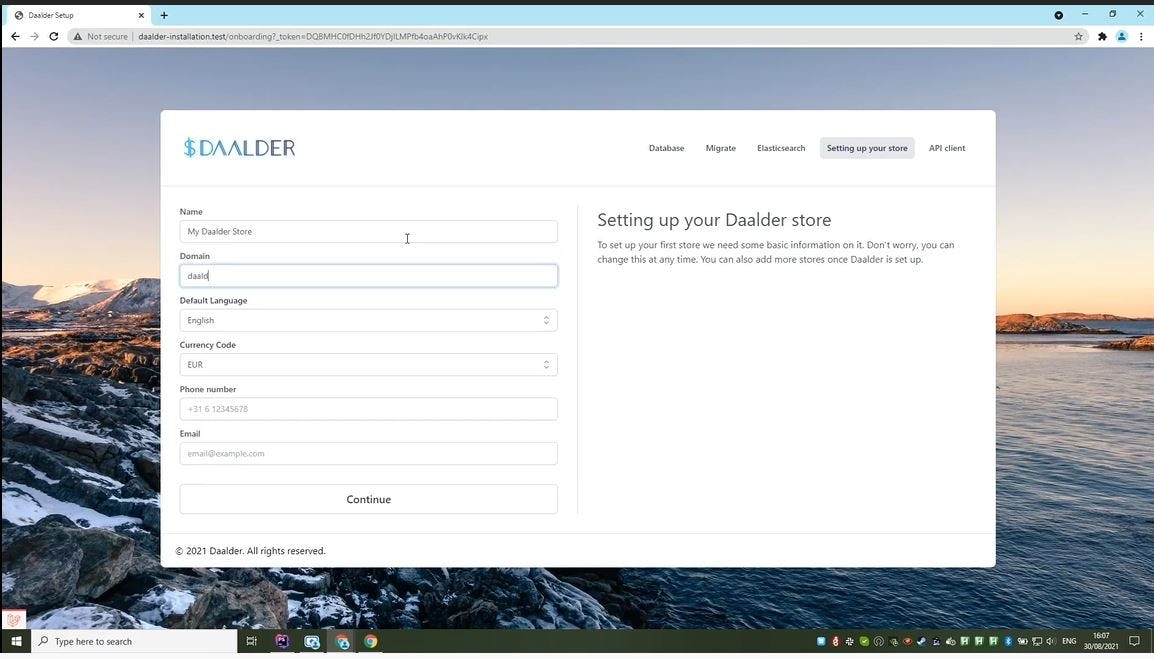Click the Type here to search box
This screenshot has width=1154, height=659.
point(135,641)
